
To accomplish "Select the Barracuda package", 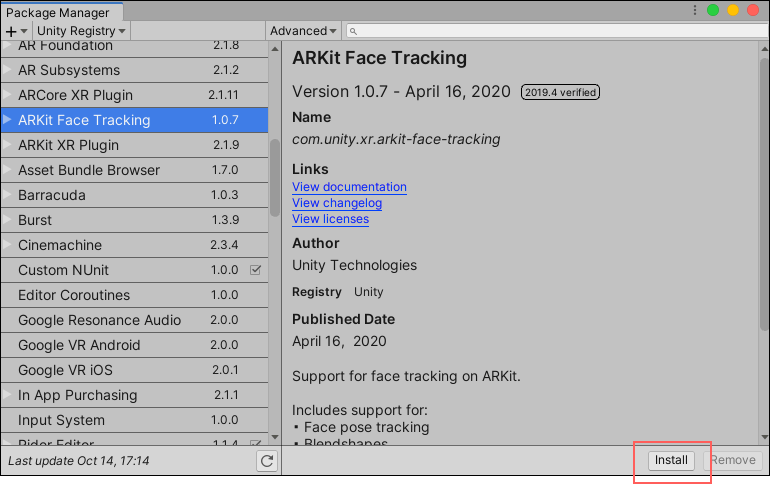I will click(135, 195).
